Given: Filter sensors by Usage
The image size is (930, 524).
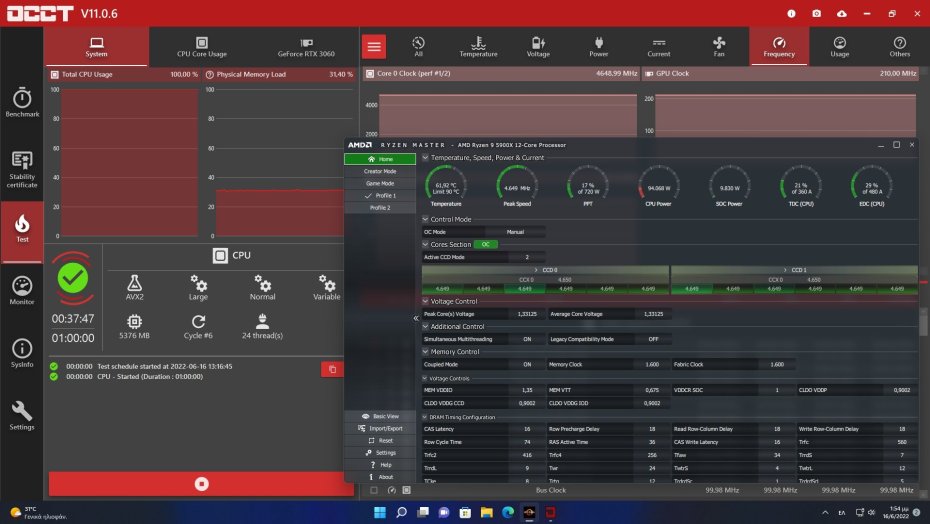Looking at the screenshot, I should (x=839, y=47).
